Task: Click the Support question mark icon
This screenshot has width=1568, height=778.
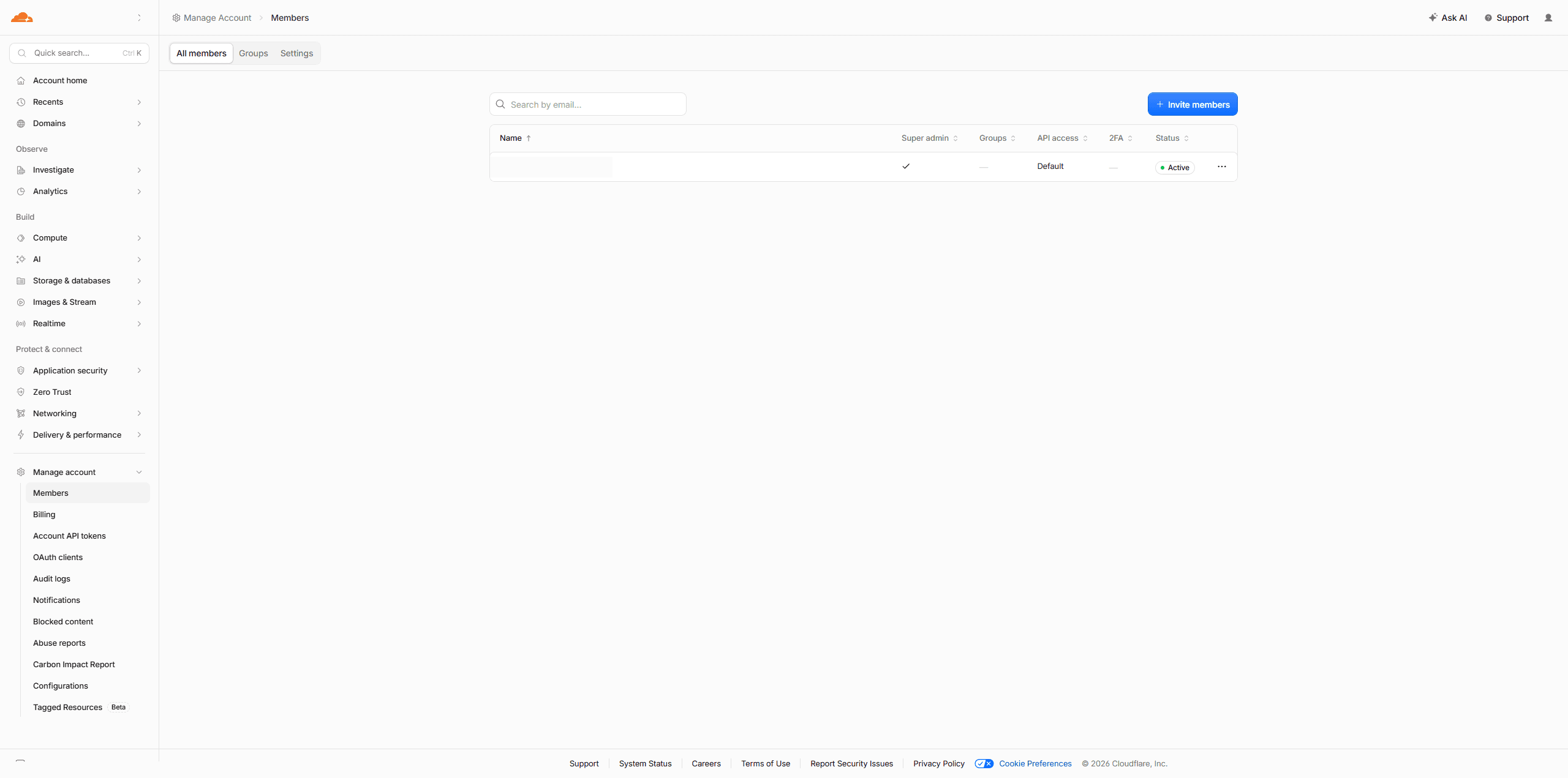Action: 1488,18
